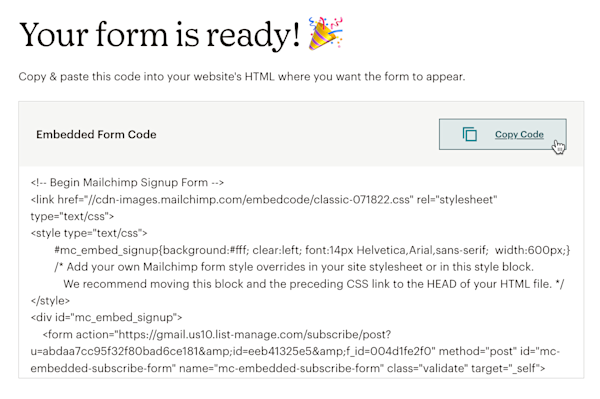Image resolution: width=600 pixels, height=399 pixels.
Task: Click the 'Add your own Mailchimp form style' comment
Action: pos(293,267)
